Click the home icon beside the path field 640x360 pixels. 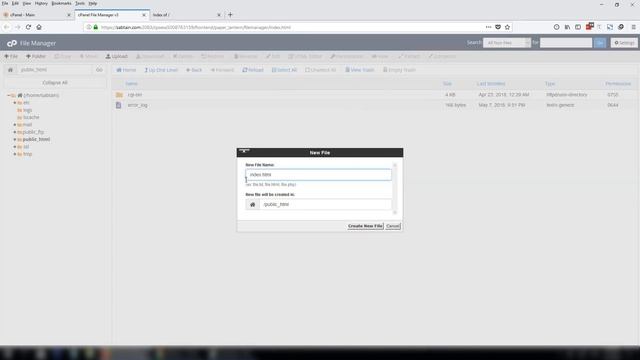(11, 70)
